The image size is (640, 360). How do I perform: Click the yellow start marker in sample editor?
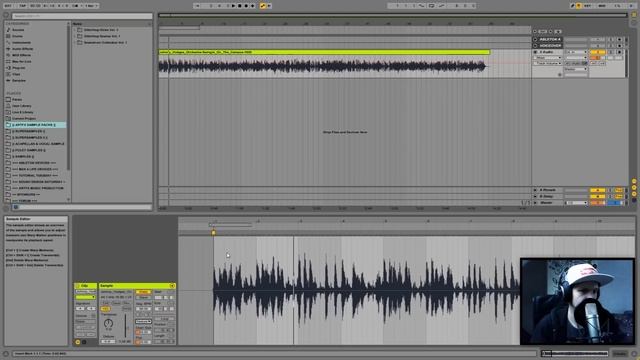click(x=213, y=233)
